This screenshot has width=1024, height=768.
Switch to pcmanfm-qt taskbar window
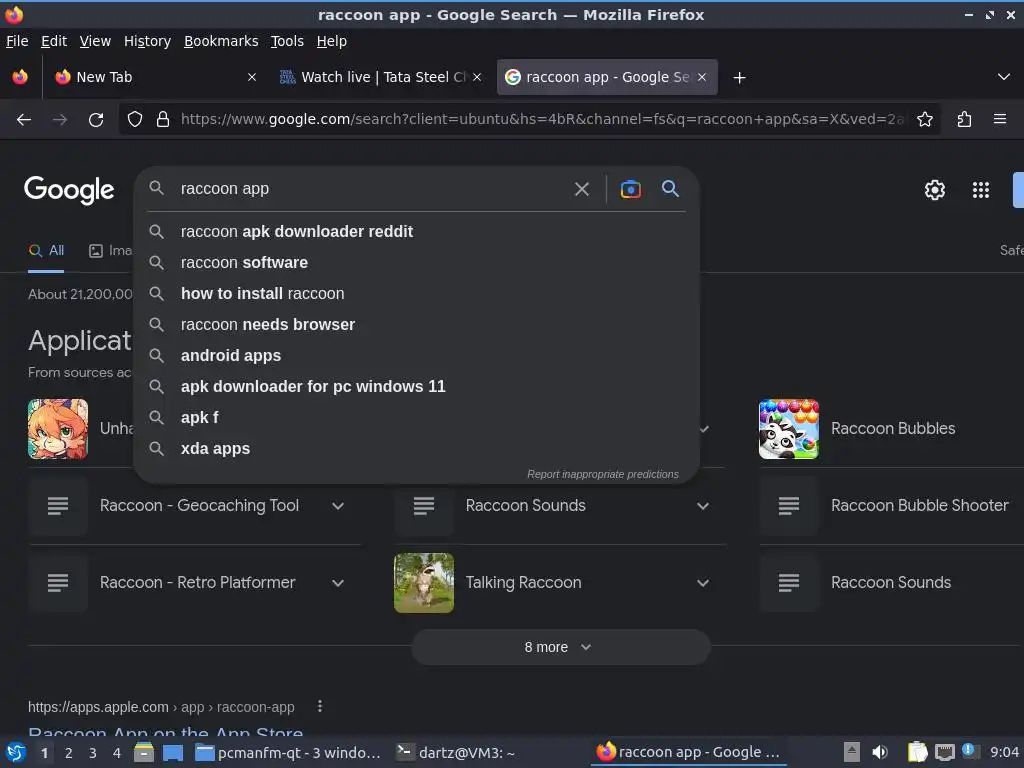click(x=288, y=753)
